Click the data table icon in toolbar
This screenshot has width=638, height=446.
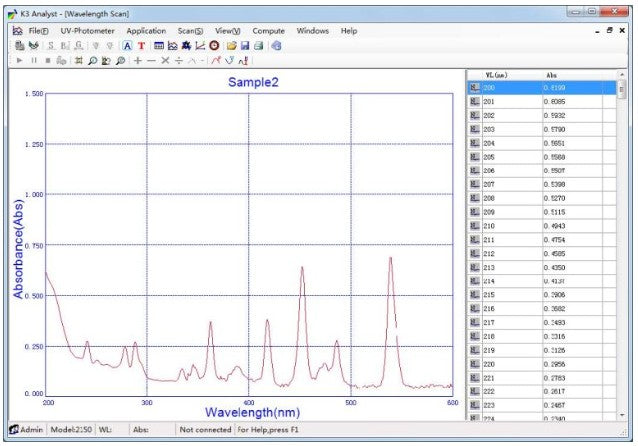[x=159, y=46]
